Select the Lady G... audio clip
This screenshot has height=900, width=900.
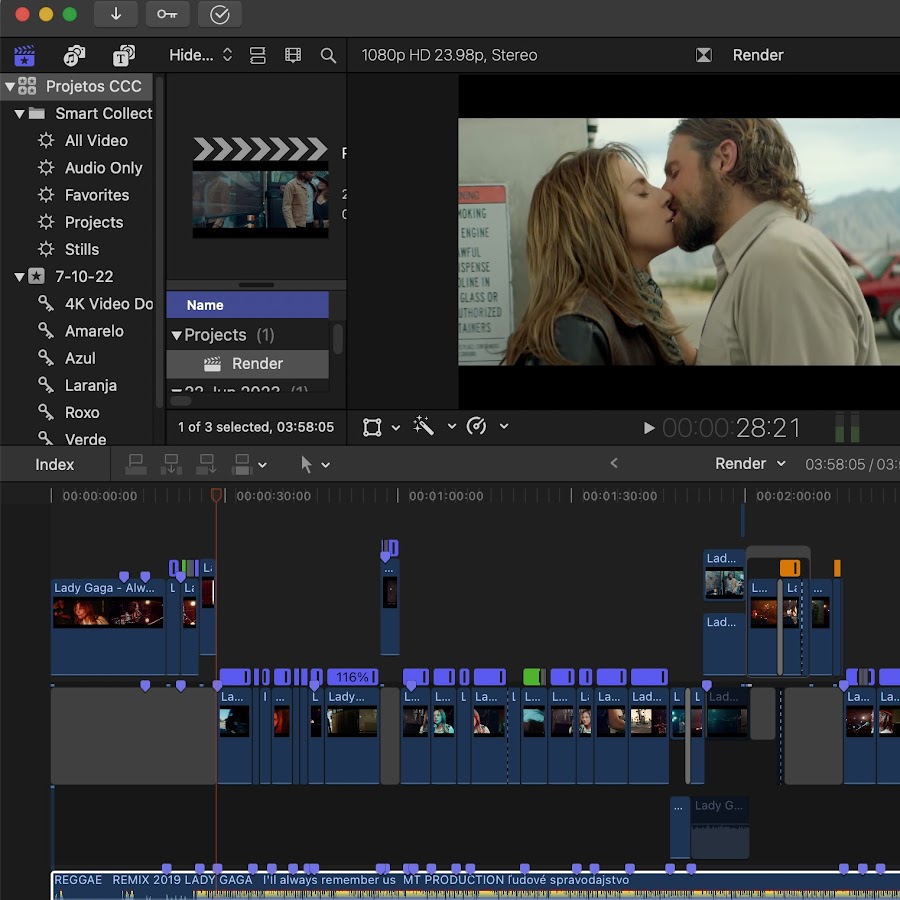[720, 827]
